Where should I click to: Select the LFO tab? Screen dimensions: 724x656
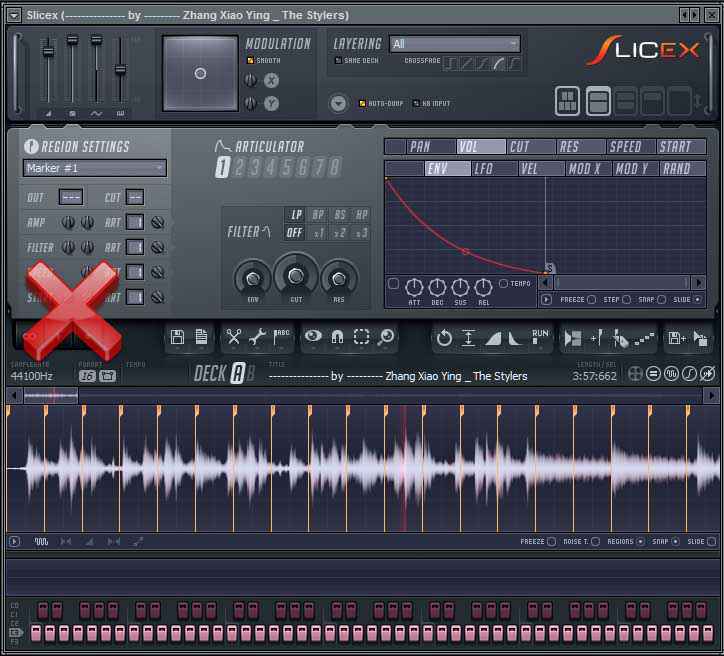click(483, 169)
